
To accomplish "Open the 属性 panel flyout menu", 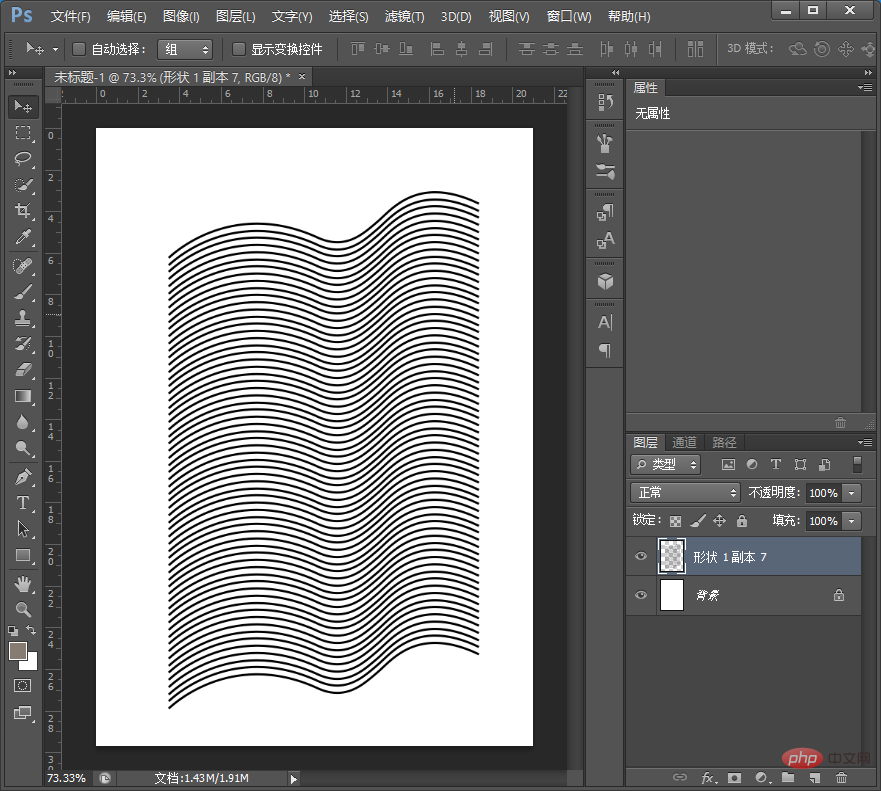I will (x=865, y=87).
